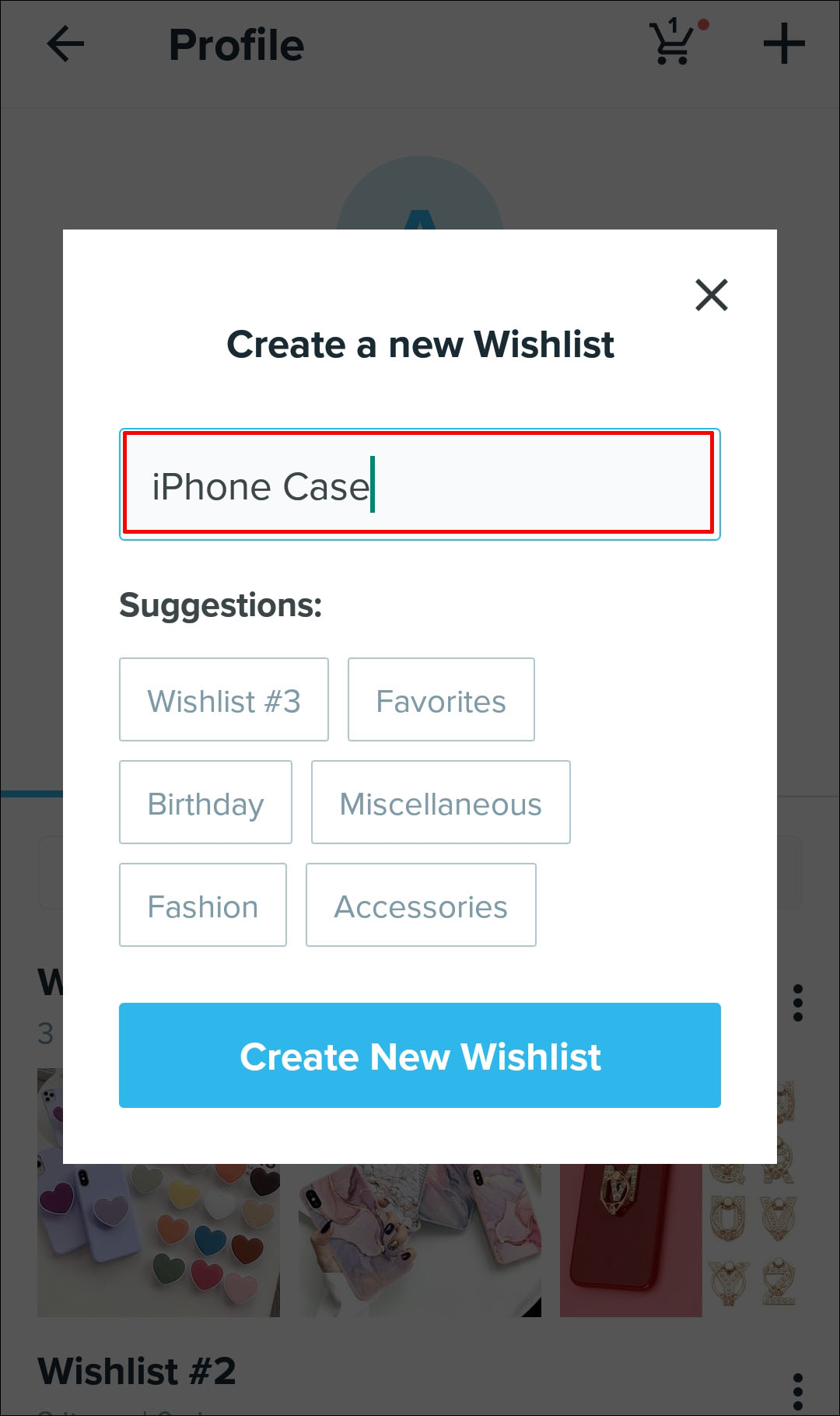Pick the Accessories suggestion
Viewport: 840px width, 1416px height.
click(421, 906)
